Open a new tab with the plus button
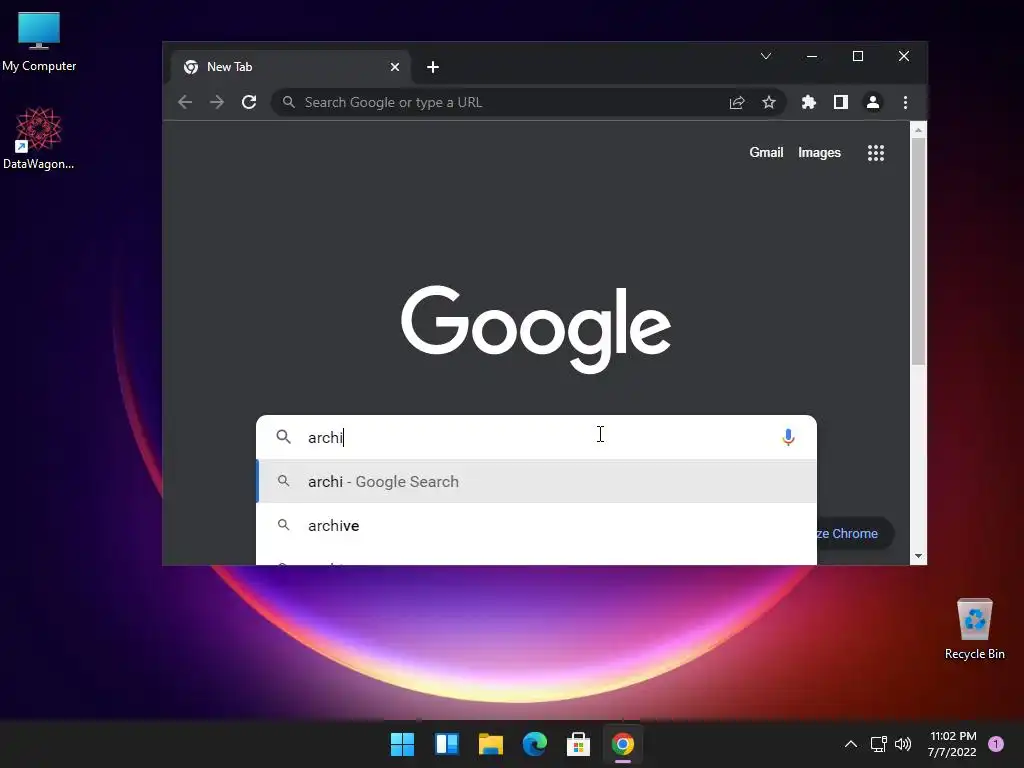 tap(432, 67)
